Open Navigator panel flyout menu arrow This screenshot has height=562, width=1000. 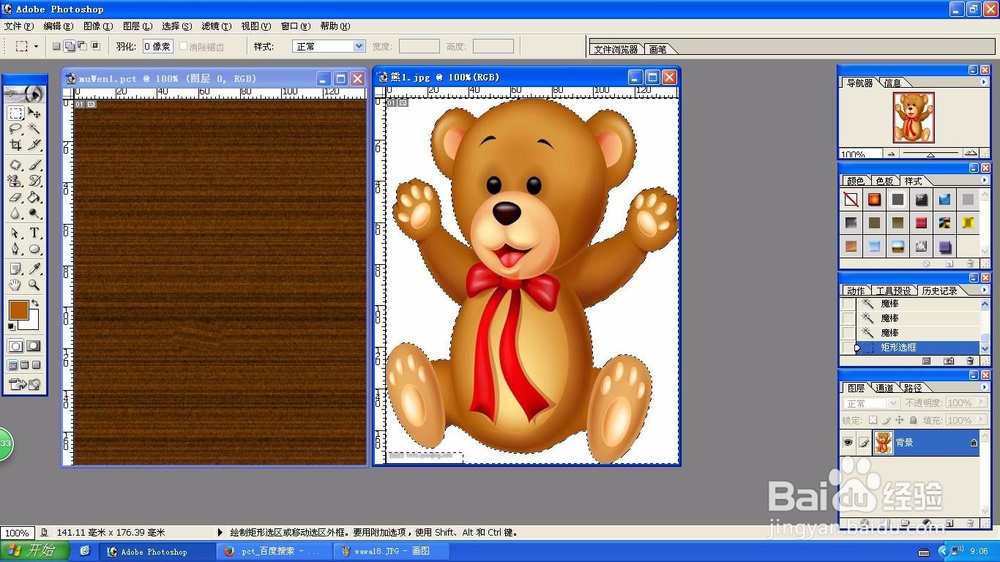point(983,82)
